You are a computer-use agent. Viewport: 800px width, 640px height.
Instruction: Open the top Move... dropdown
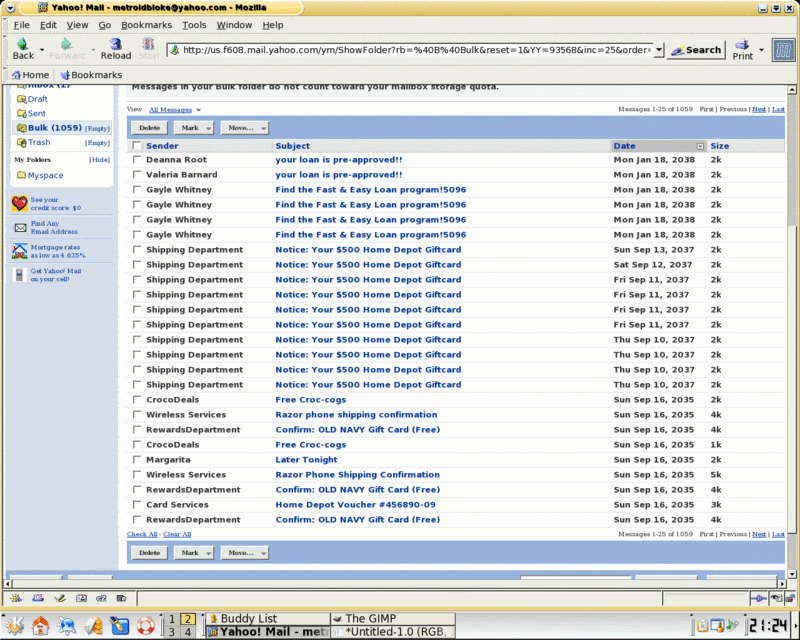click(244, 128)
